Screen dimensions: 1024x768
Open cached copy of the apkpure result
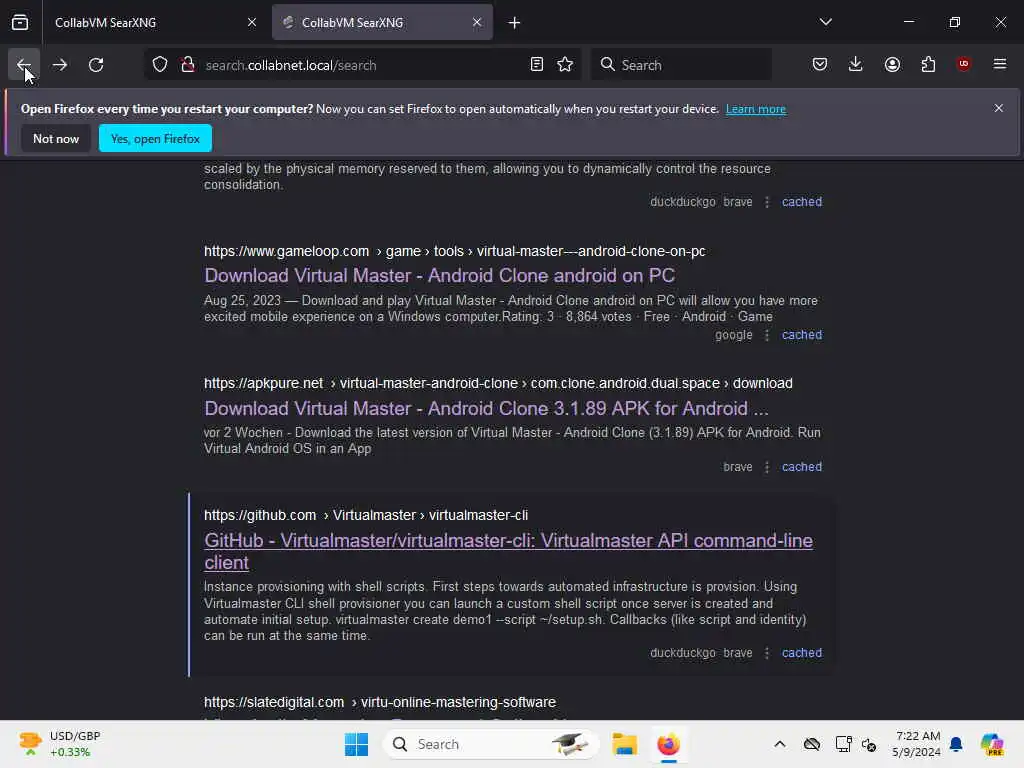(x=802, y=467)
